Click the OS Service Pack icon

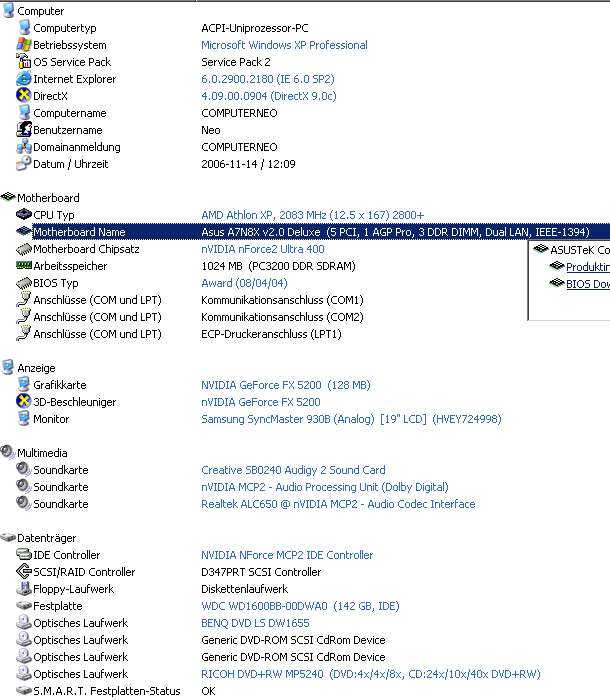click(24, 62)
